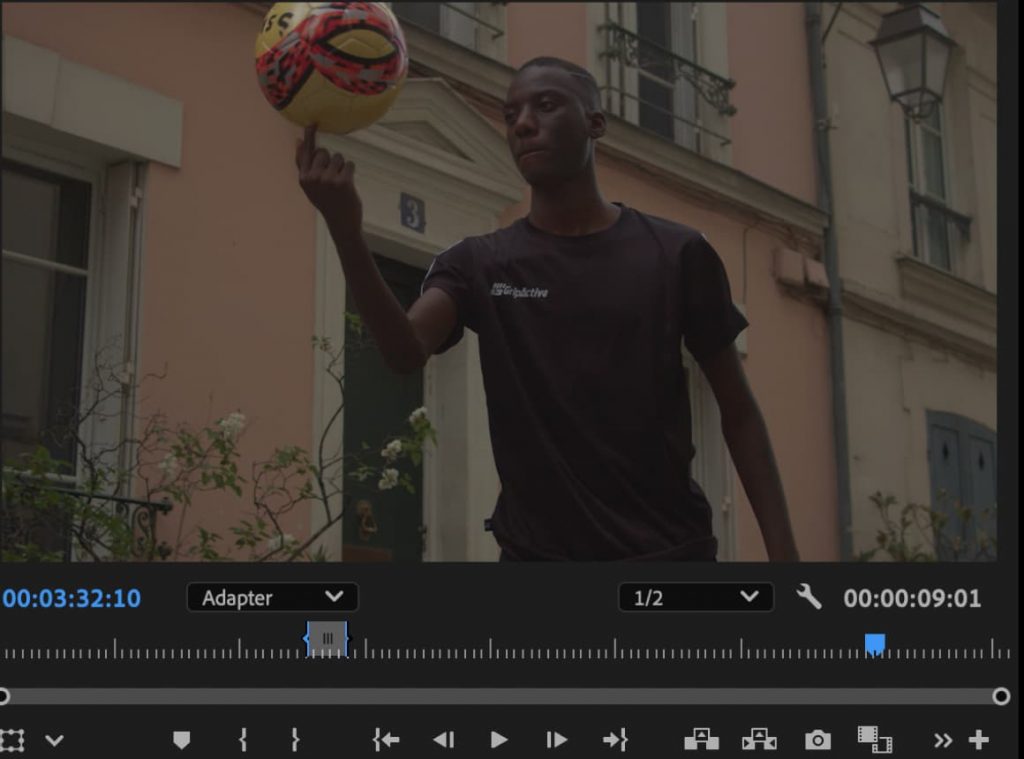Open the 1/2 playback resolution dropdown
1024x759 pixels.
695,598
